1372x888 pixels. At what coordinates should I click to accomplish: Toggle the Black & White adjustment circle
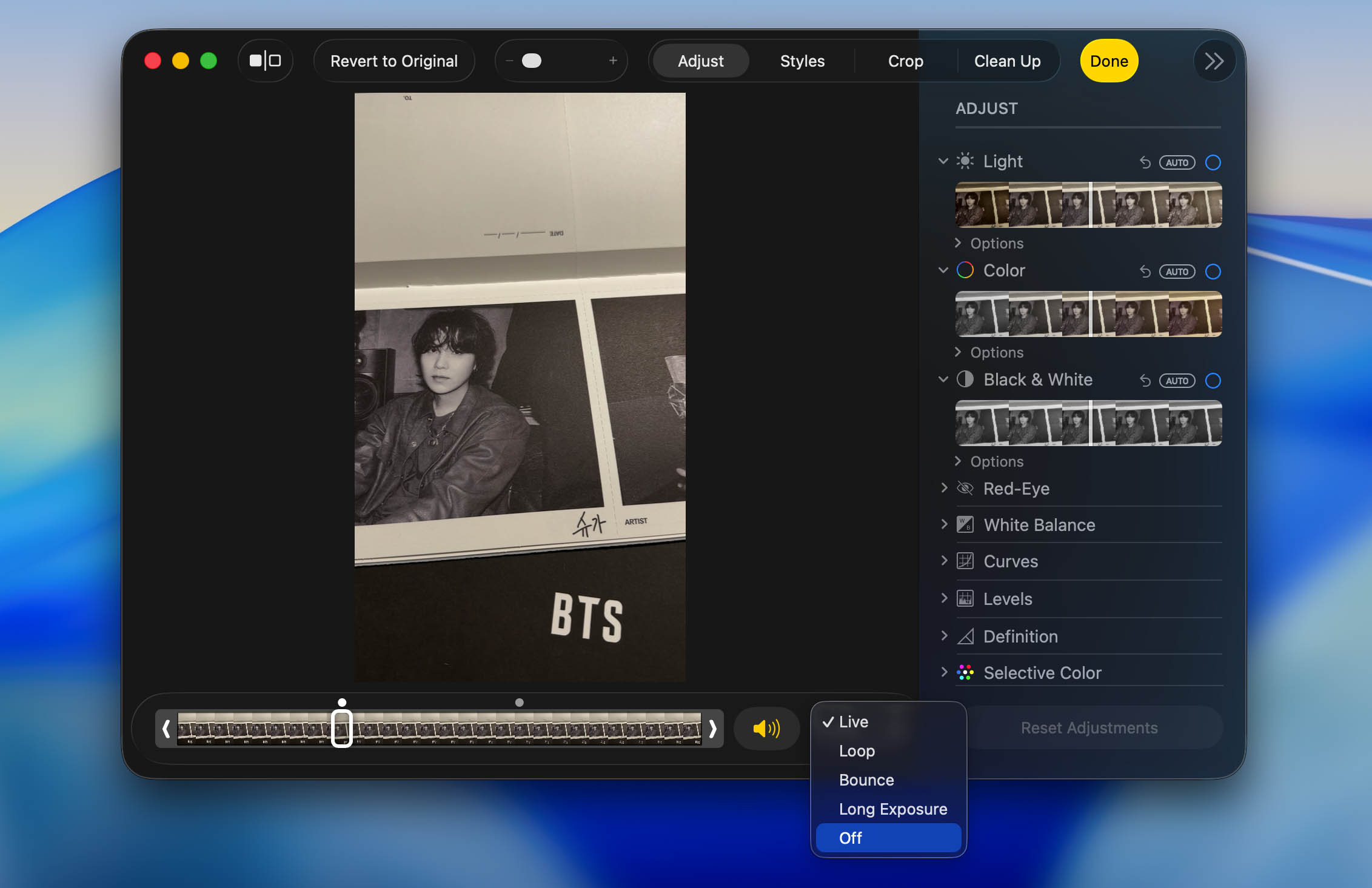pyautogui.click(x=1213, y=381)
